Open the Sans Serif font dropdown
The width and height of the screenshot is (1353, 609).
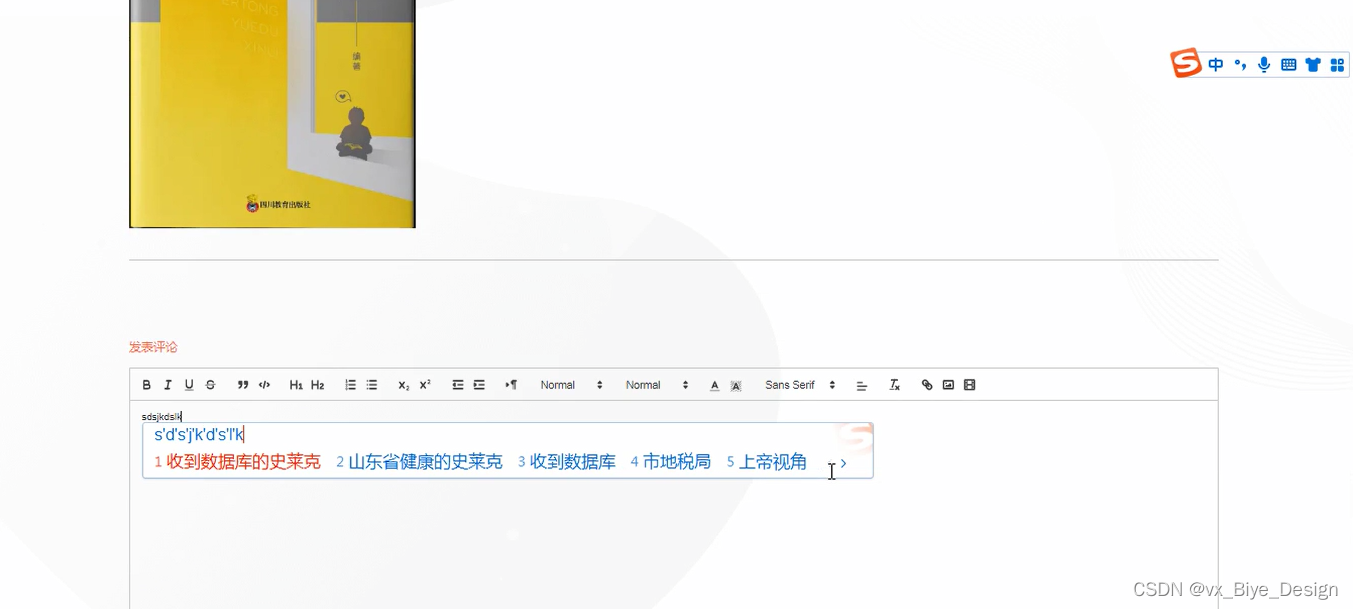point(800,385)
